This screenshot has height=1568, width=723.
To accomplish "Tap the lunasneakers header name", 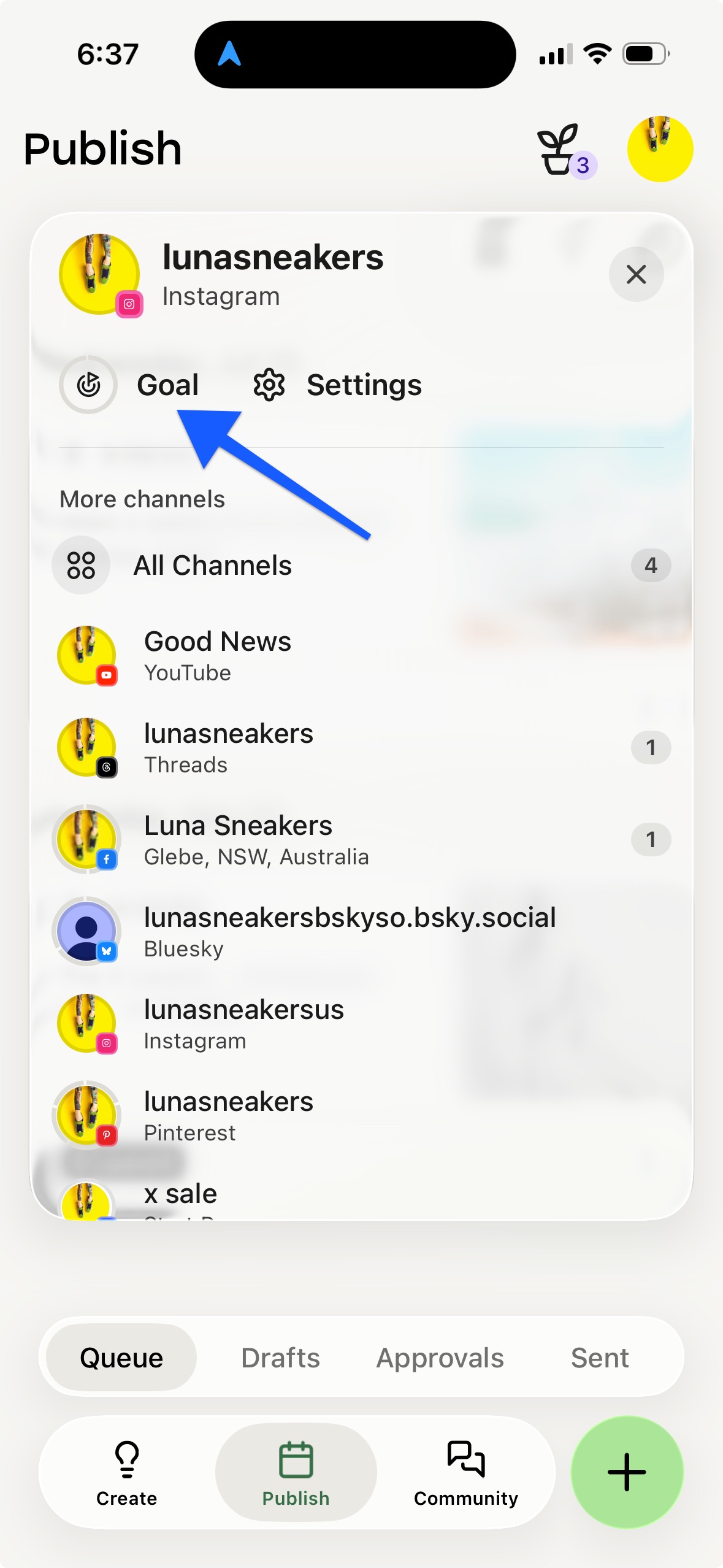I will click(x=273, y=257).
